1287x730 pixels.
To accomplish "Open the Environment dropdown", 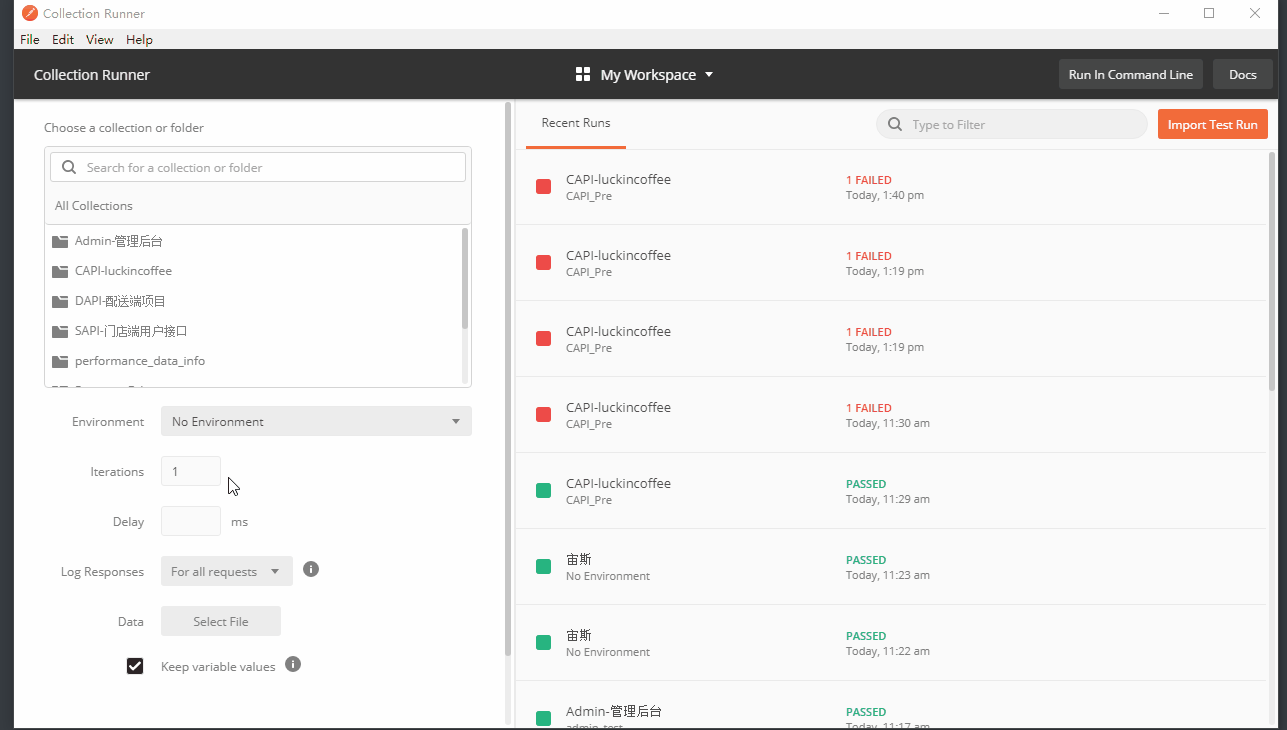I will [316, 421].
